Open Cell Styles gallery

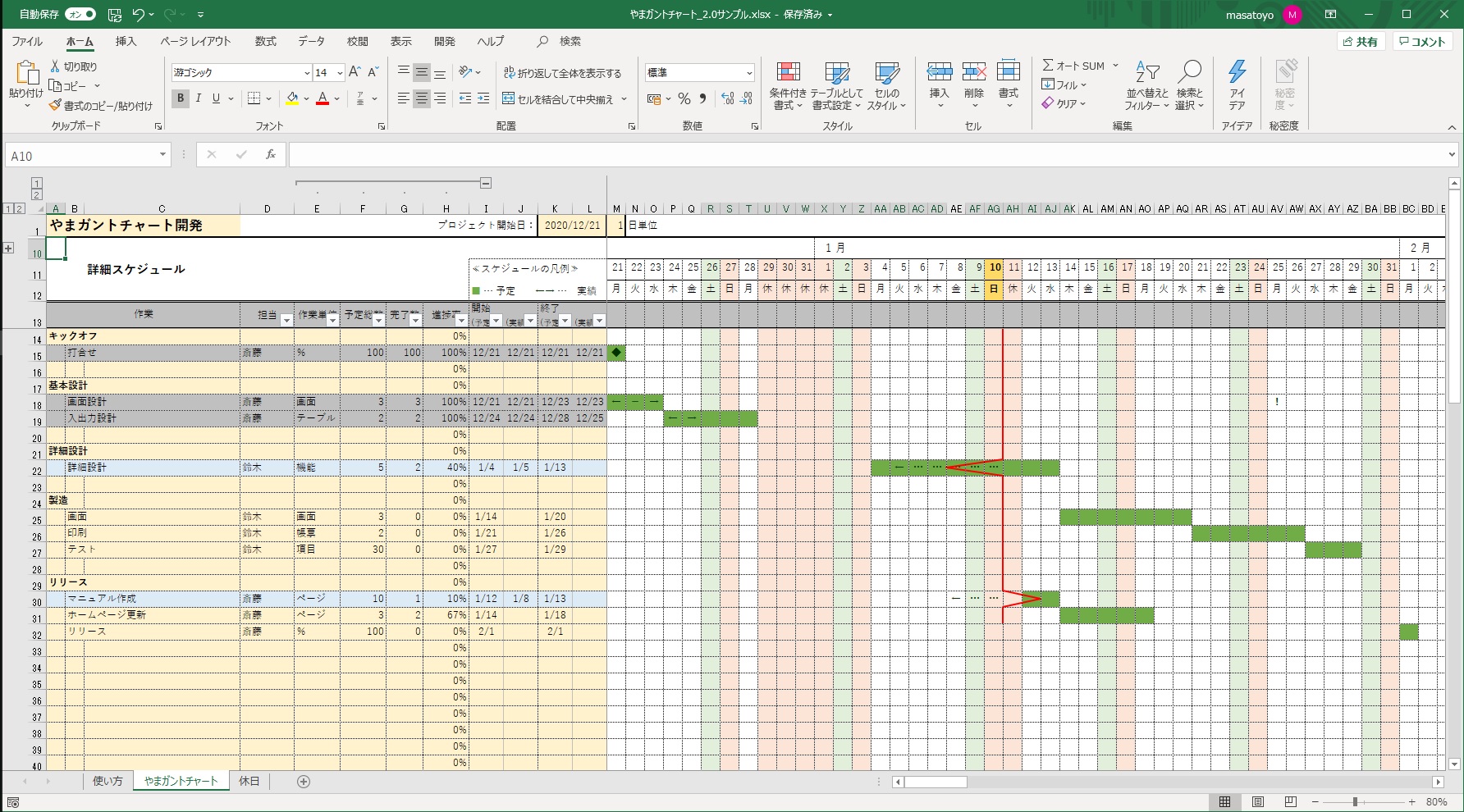pyautogui.click(x=886, y=85)
